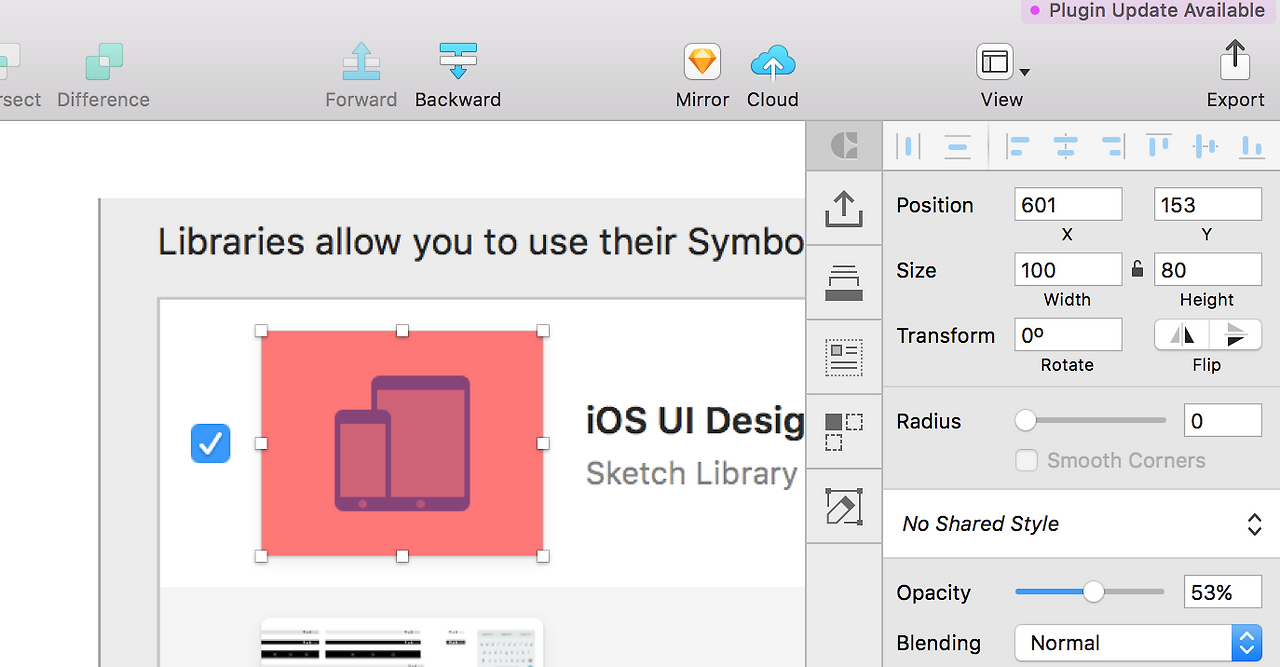The width and height of the screenshot is (1280, 667).
Task: Move layer Forward using toolbar icon
Action: (x=361, y=62)
